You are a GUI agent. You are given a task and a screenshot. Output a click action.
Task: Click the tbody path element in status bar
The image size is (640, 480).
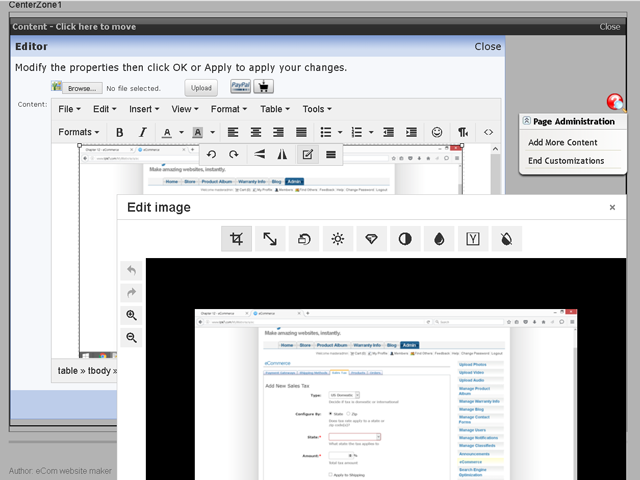(99, 371)
